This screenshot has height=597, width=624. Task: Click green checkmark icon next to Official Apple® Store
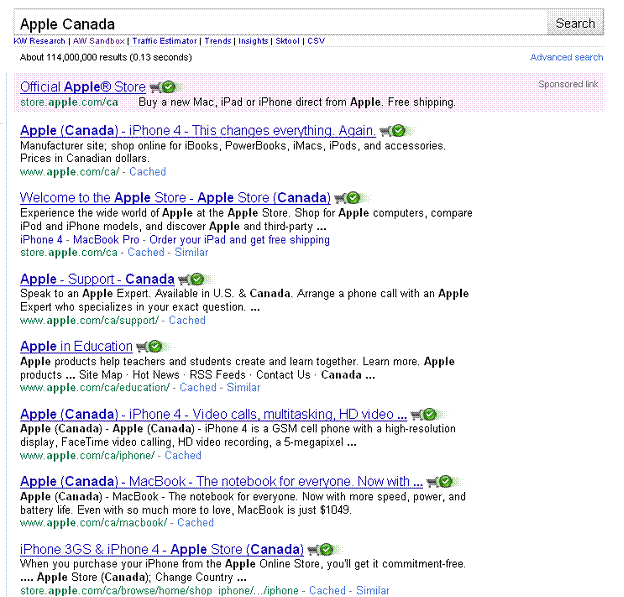[x=169, y=88]
